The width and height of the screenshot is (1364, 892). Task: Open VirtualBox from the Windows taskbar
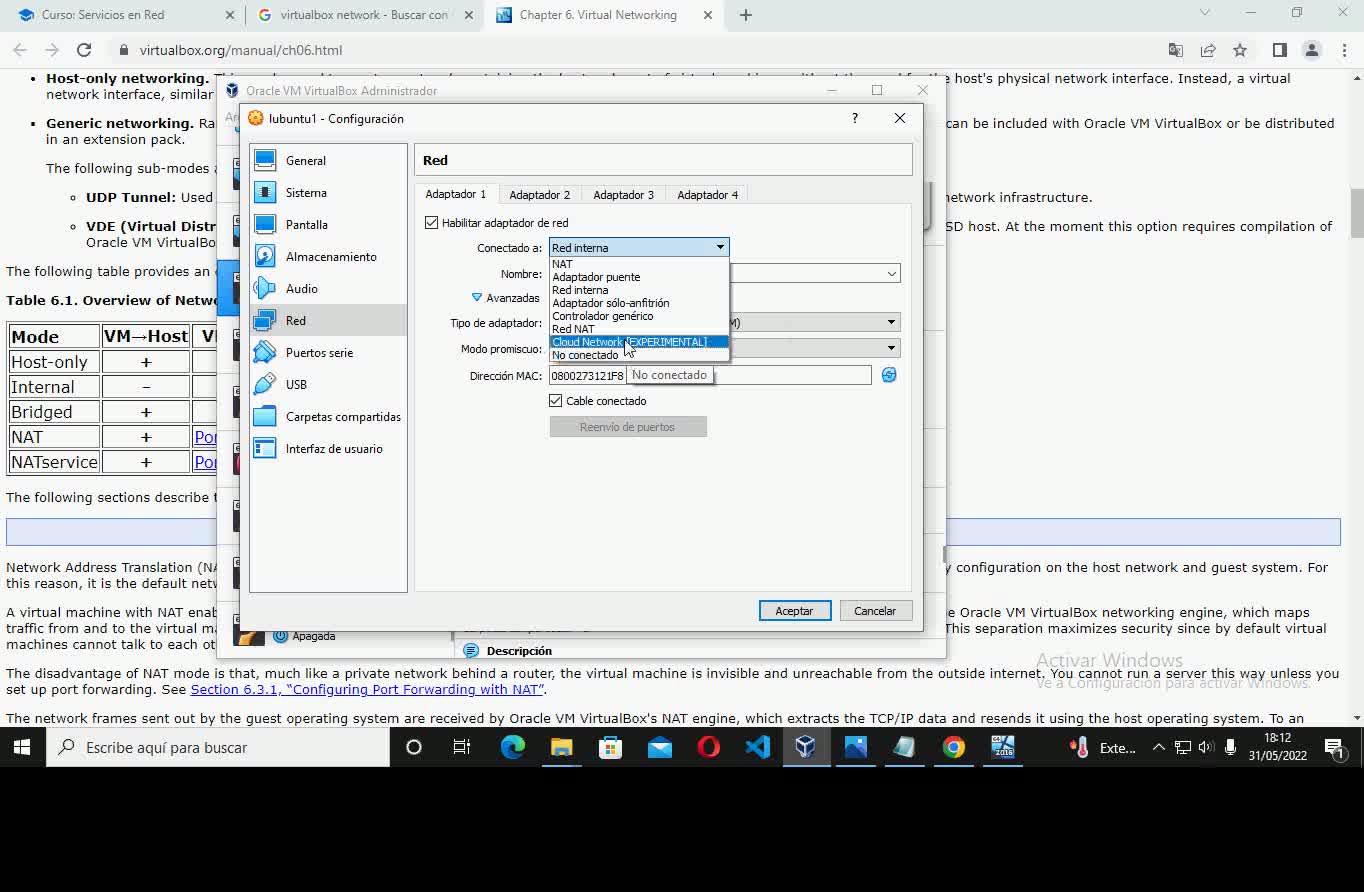pyautogui.click(x=806, y=747)
